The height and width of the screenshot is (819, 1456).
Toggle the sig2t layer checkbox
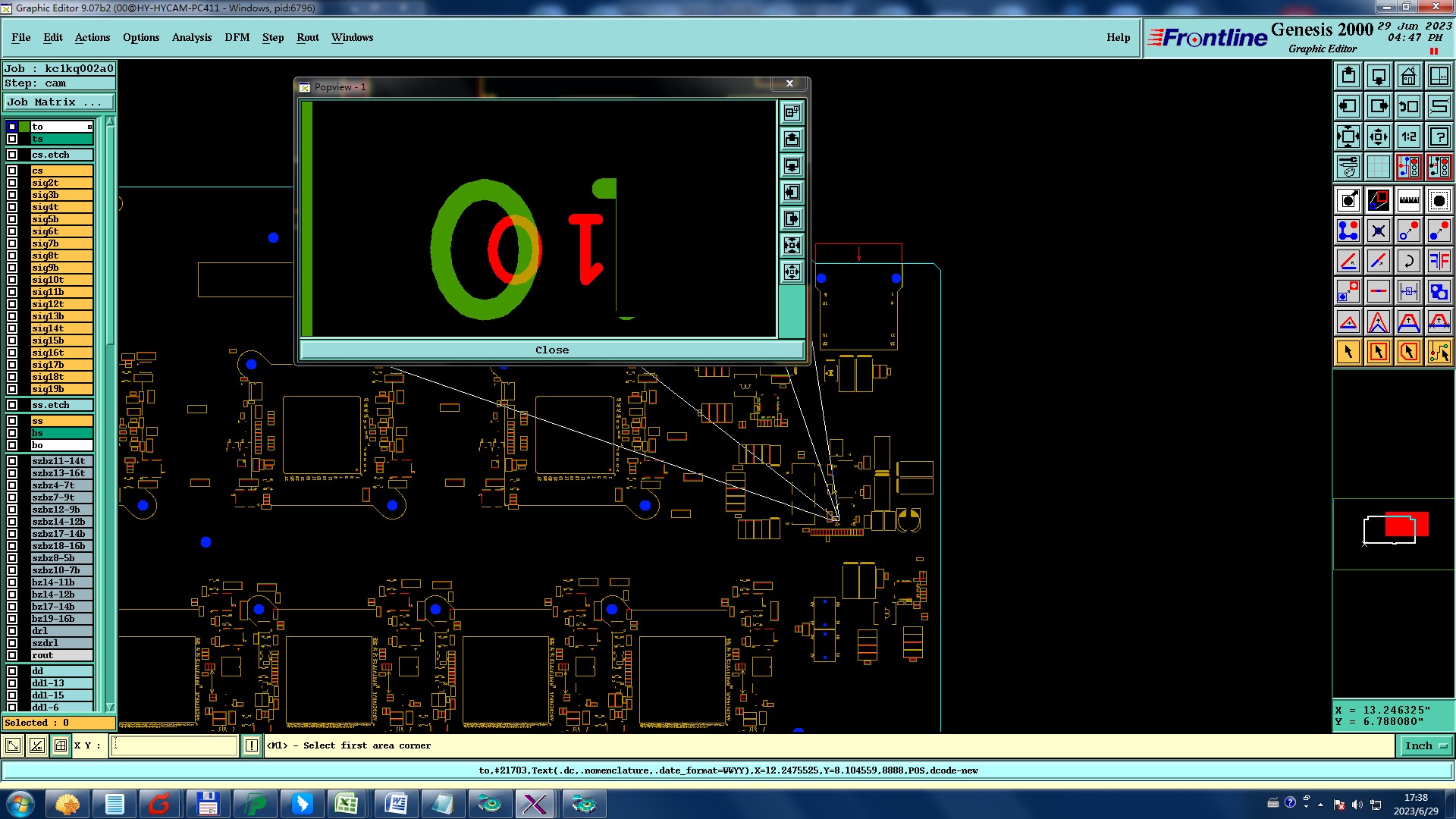click(x=12, y=183)
